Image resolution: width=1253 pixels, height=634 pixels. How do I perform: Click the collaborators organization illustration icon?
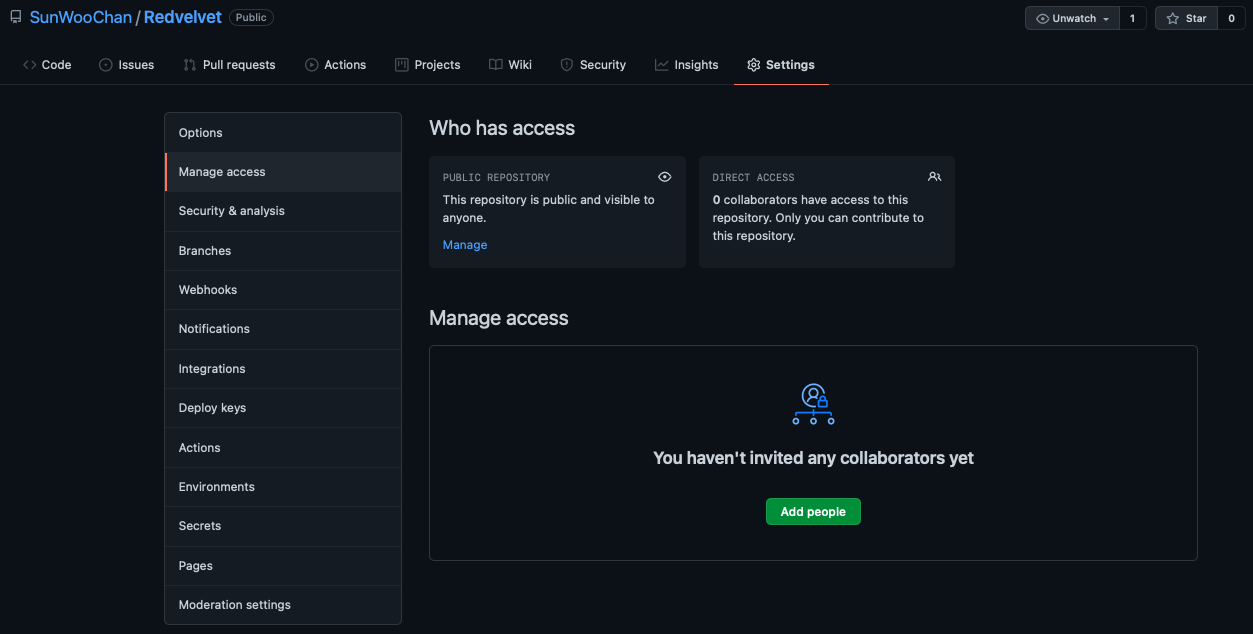813,404
